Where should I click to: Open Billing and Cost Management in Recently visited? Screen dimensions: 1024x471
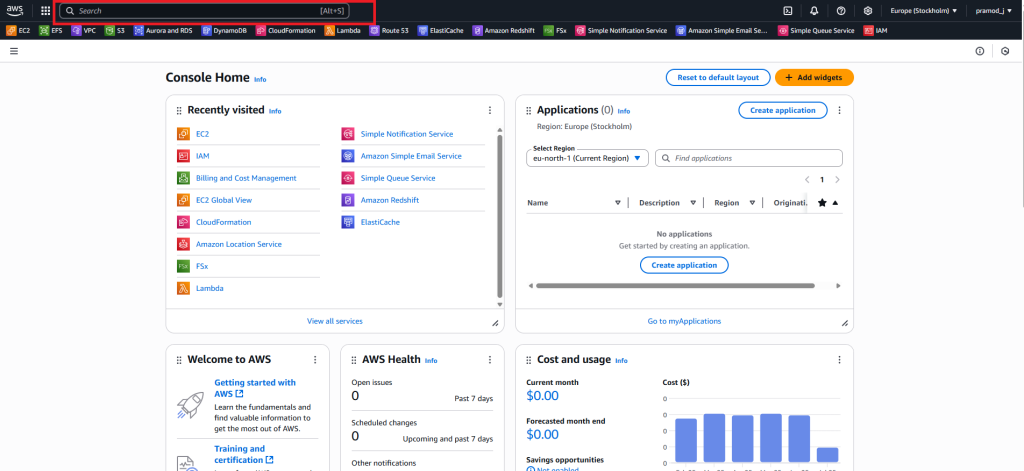246,178
